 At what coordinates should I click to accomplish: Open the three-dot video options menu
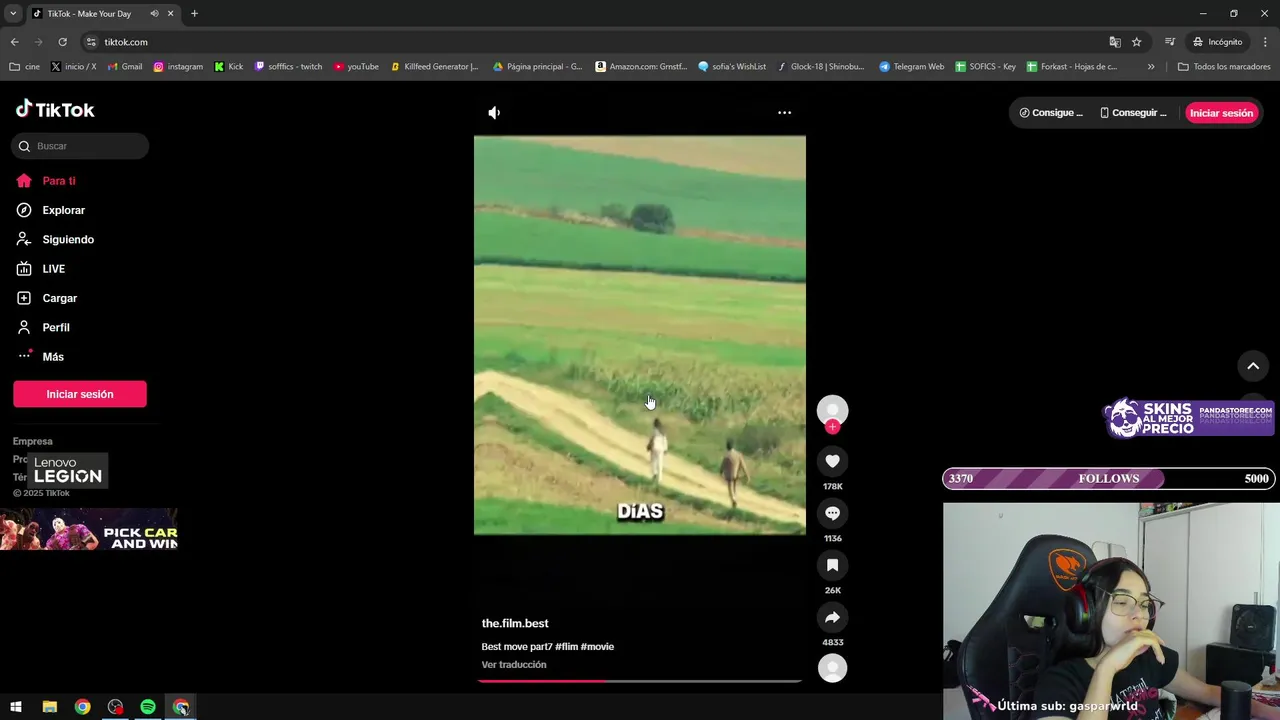(785, 113)
